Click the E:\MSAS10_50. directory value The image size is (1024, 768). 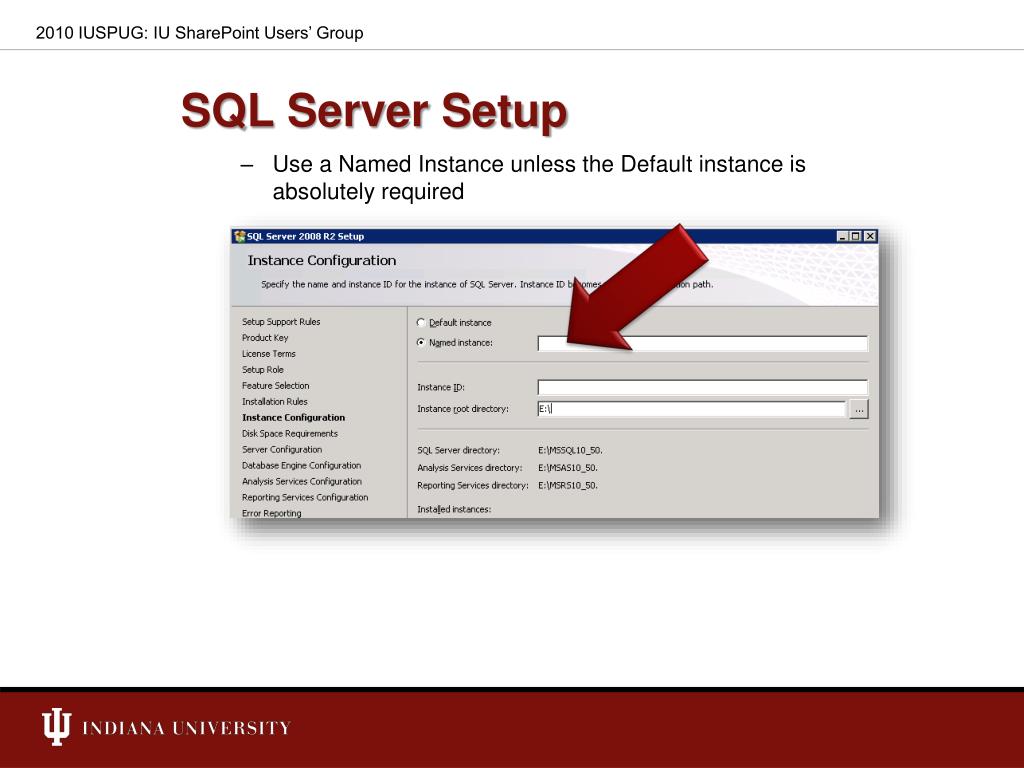[x=568, y=468]
